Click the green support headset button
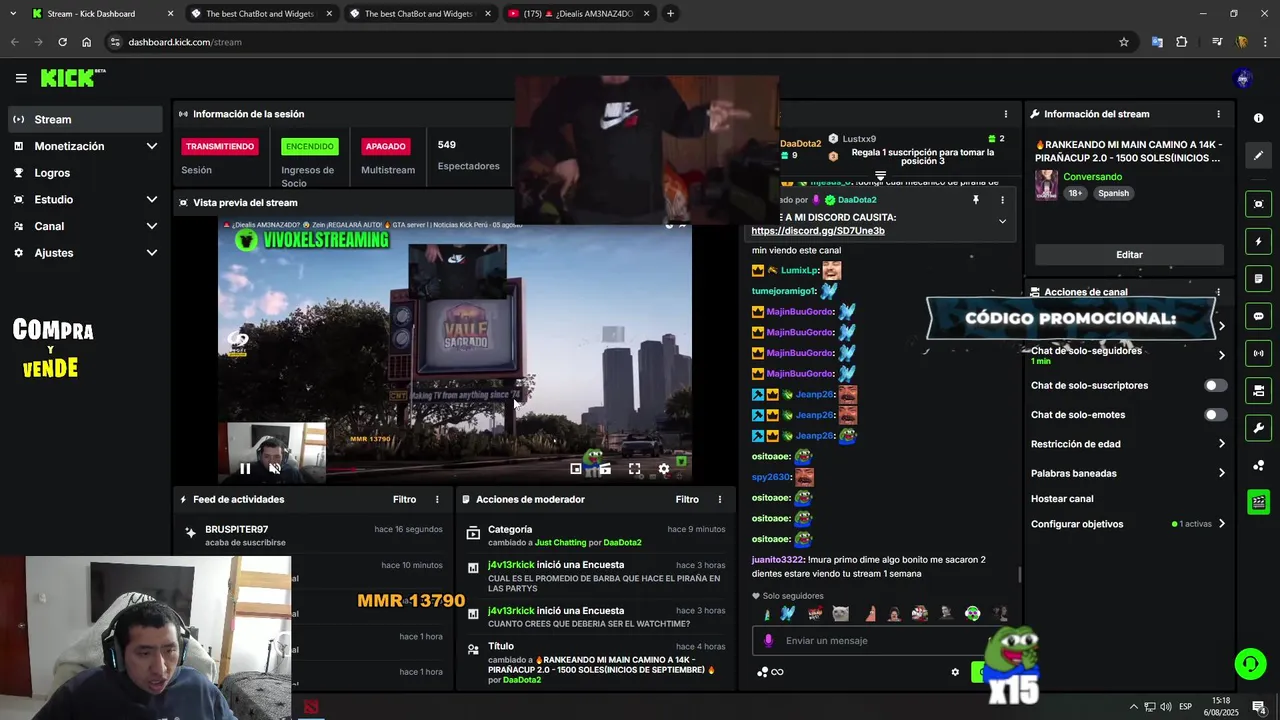The height and width of the screenshot is (720, 1280). tap(1249, 663)
